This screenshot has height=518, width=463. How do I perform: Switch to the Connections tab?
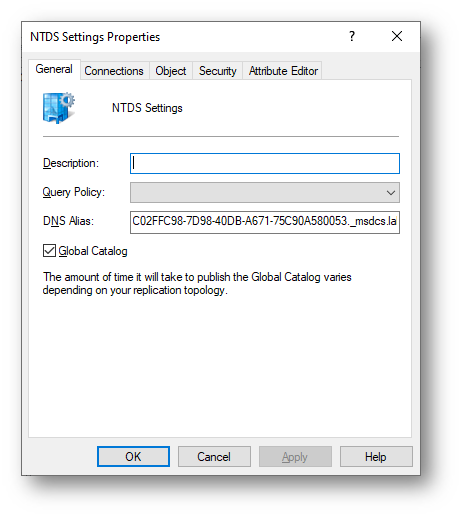[114, 71]
